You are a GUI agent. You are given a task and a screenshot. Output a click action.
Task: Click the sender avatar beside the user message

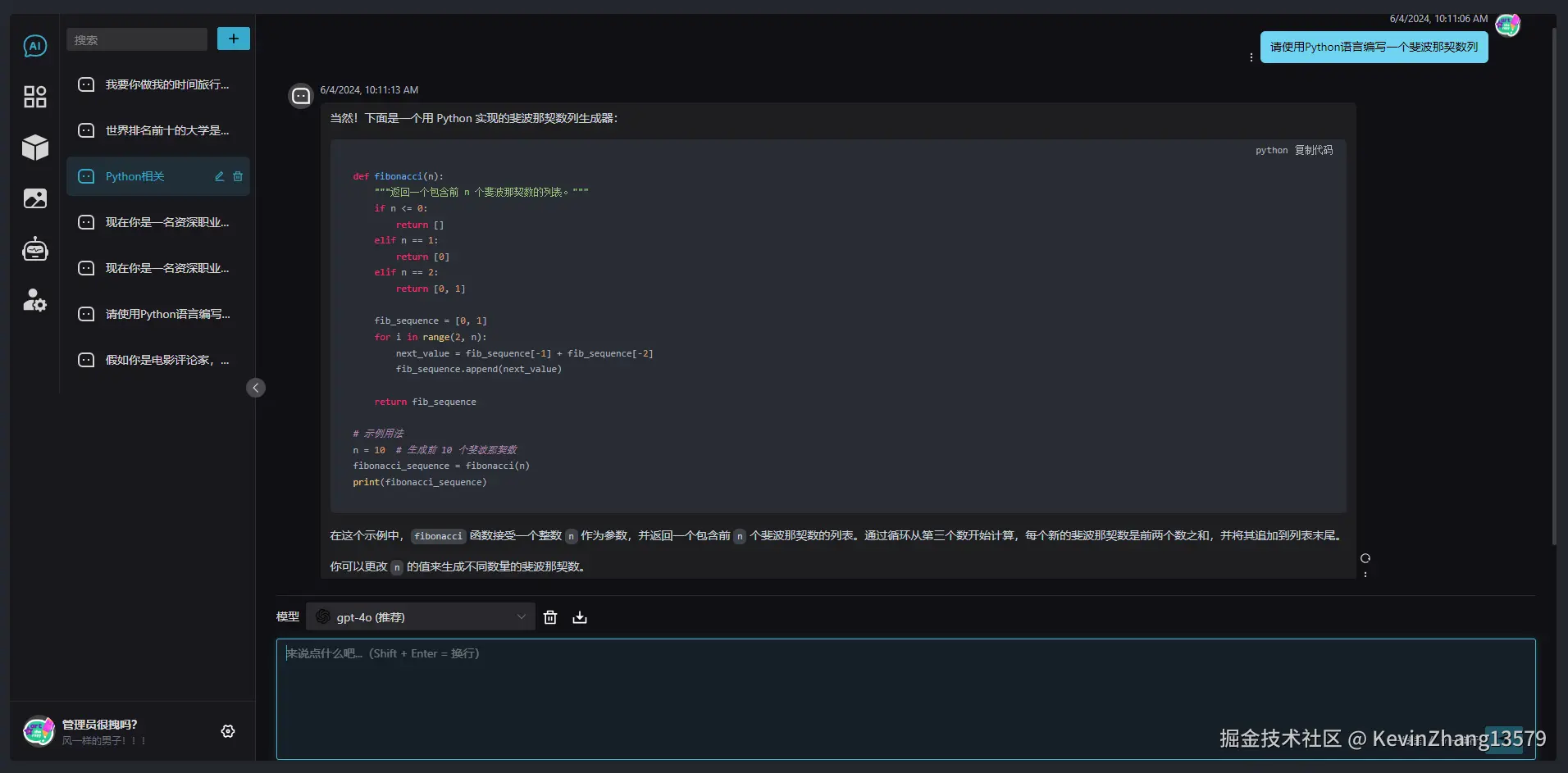(x=1507, y=25)
